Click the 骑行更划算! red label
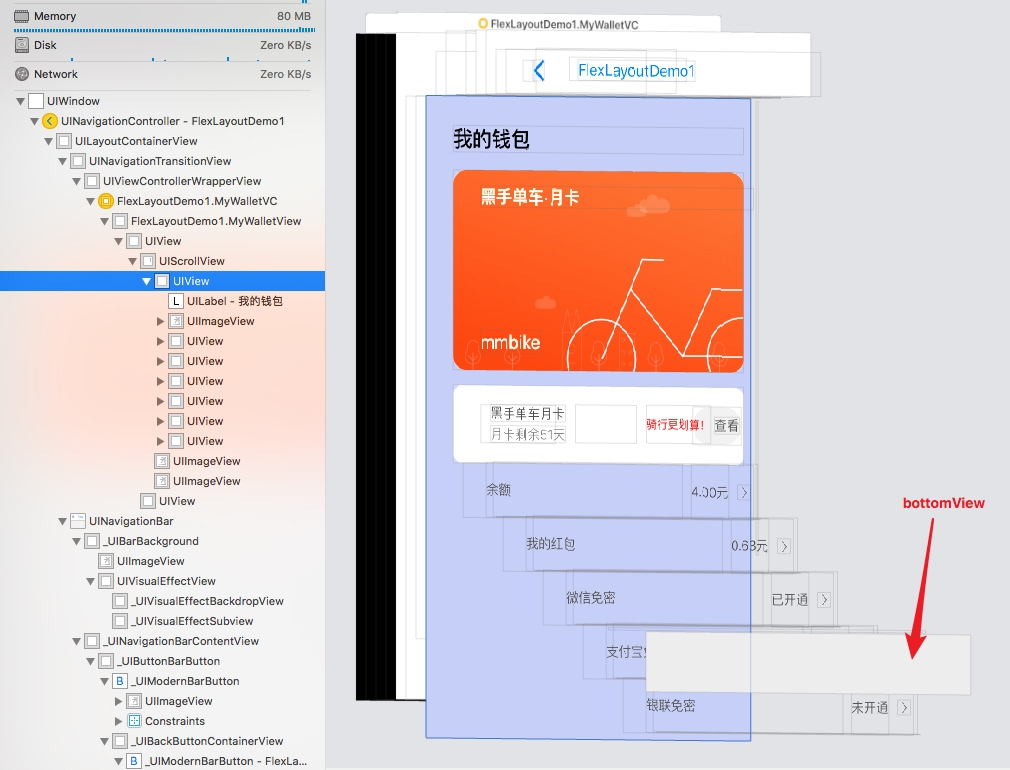 pyautogui.click(x=675, y=425)
